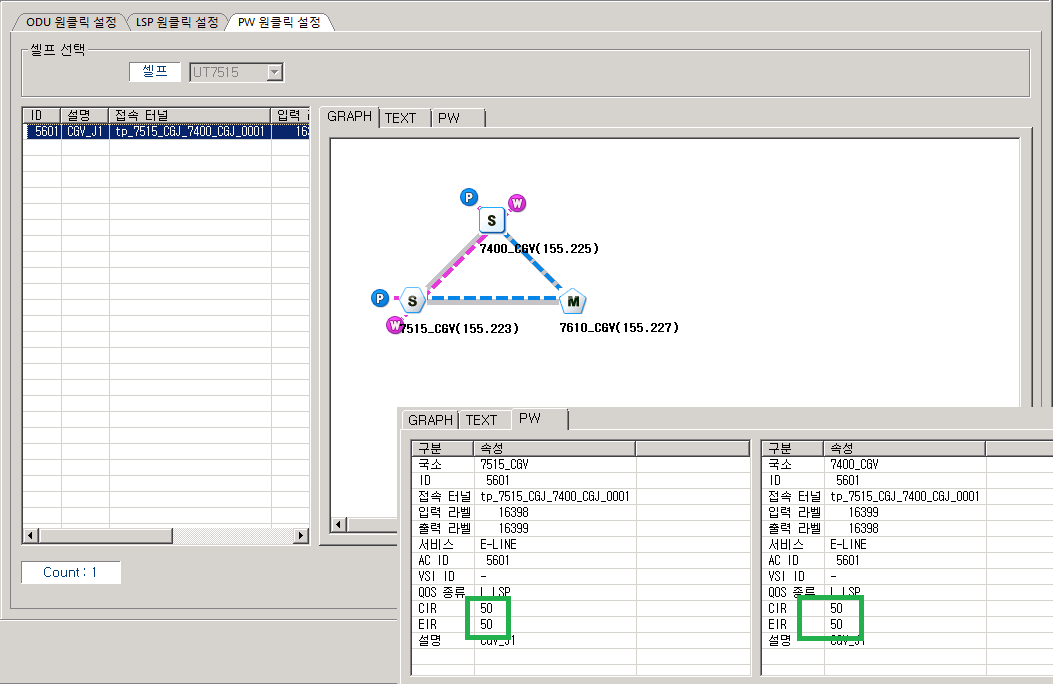This screenshot has width=1053, height=684.
Task: Click the 구분 header in the 7515_CGV table
Action: 443,448
